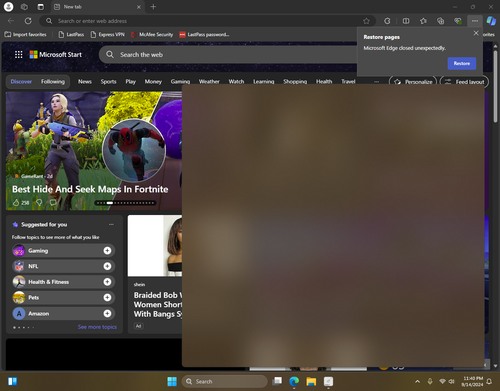This screenshot has width=500, height=391.
Task: Open the Collections icon
Action: [441, 21]
